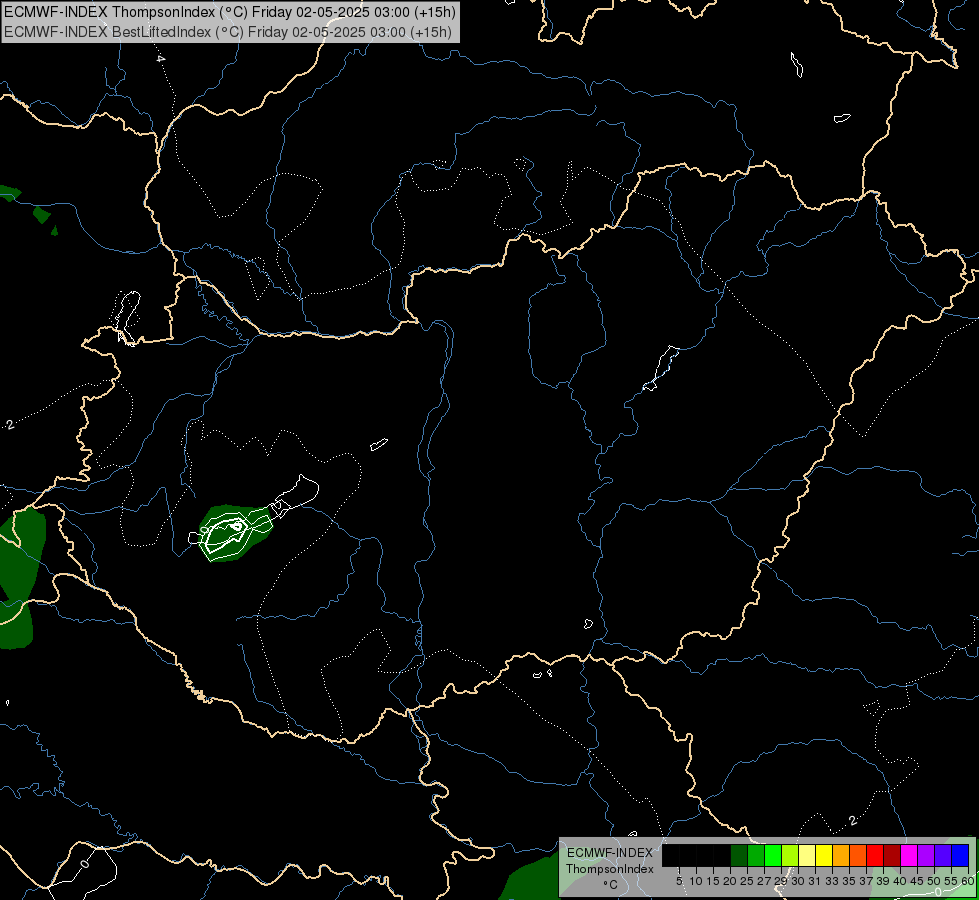Click the legend tick value 40
979x900 pixels.
[x=900, y=881]
